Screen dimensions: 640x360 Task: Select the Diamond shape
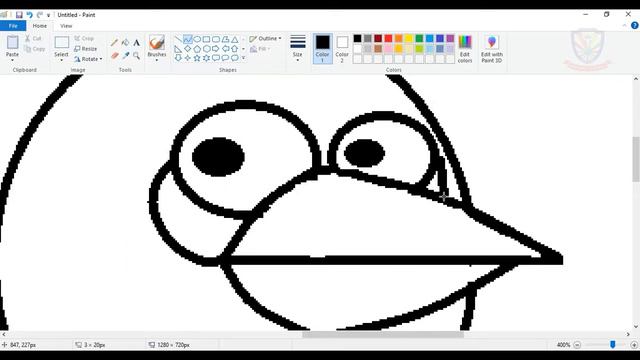click(187, 49)
